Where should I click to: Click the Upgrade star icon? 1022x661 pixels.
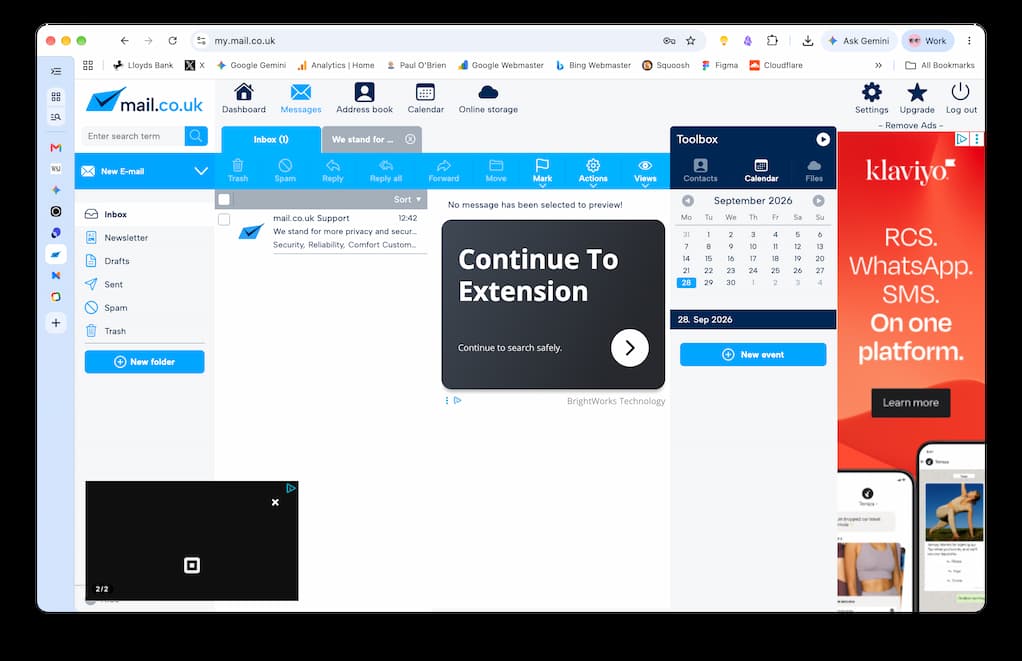click(x=917, y=93)
